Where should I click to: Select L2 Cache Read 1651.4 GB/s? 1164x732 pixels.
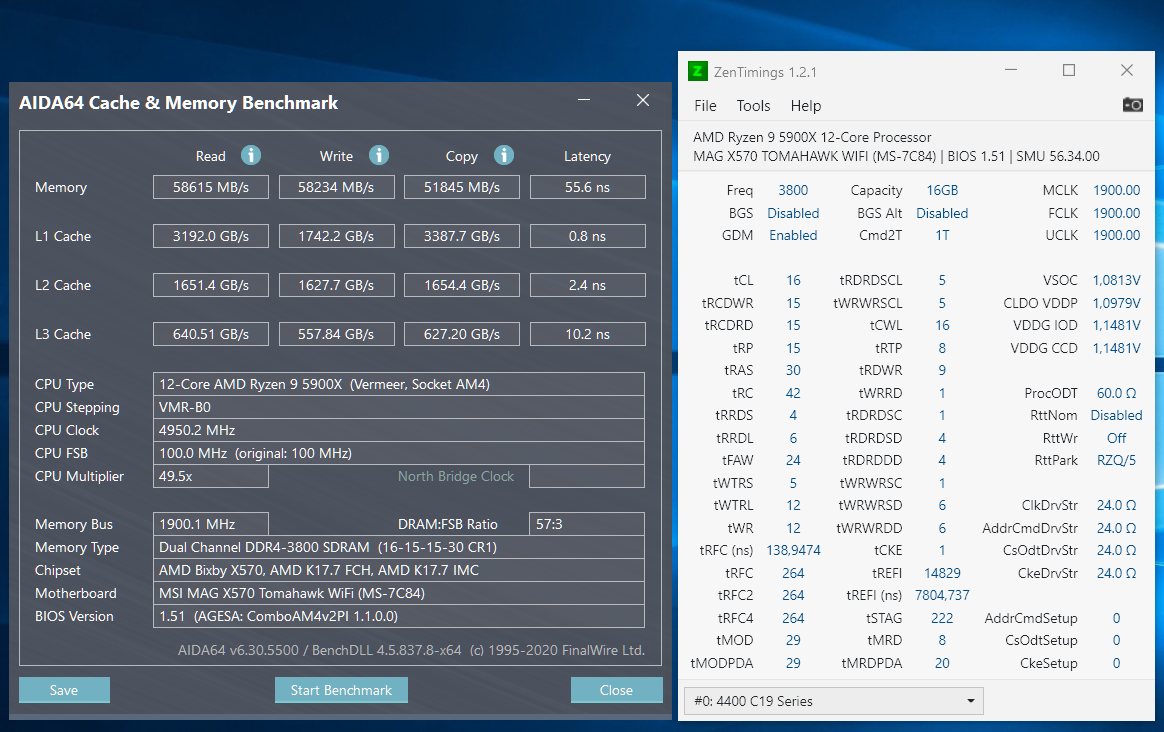point(211,285)
